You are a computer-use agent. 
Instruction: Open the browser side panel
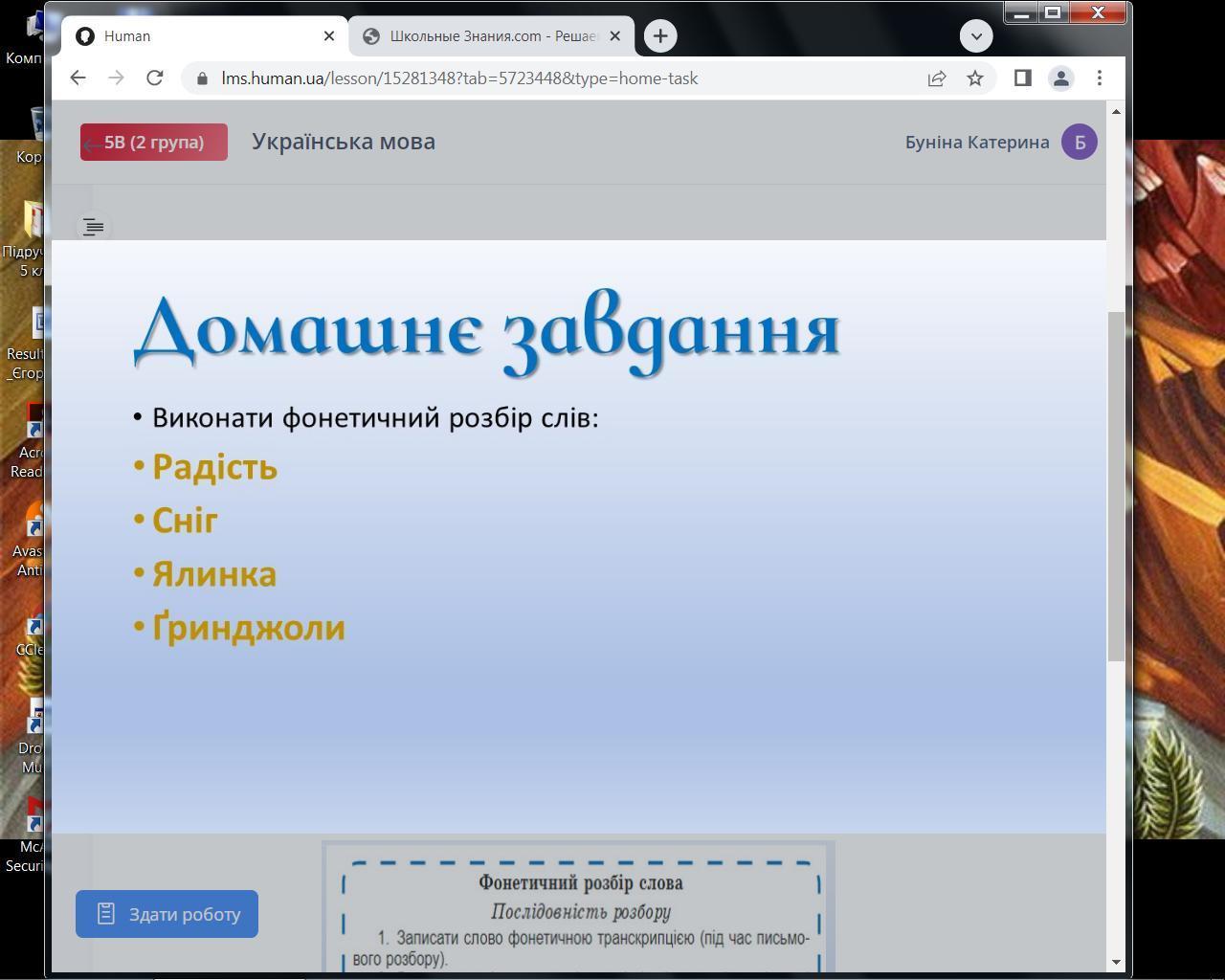[1022, 78]
